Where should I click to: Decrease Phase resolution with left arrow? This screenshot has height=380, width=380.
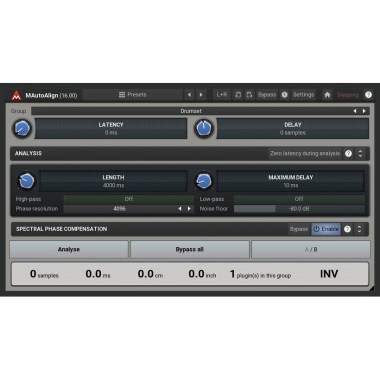click(x=180, y=209)
